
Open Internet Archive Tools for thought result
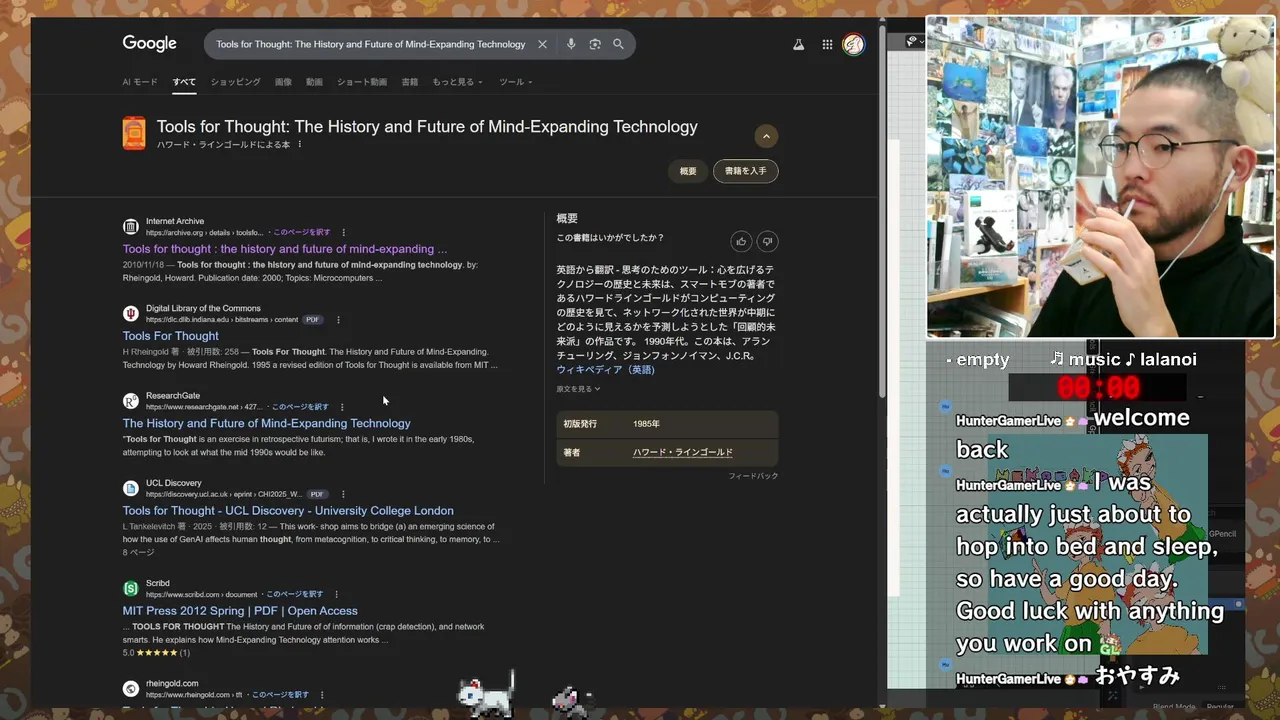point(285,249)
